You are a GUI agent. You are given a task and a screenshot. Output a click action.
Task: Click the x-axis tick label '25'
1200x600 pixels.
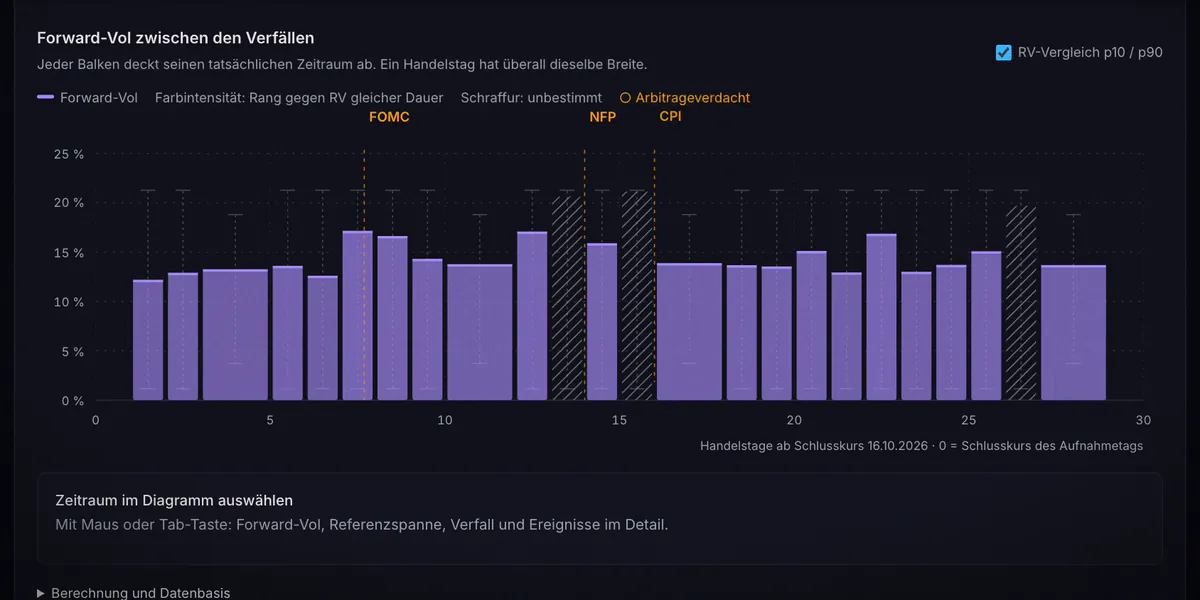(968, 420)
